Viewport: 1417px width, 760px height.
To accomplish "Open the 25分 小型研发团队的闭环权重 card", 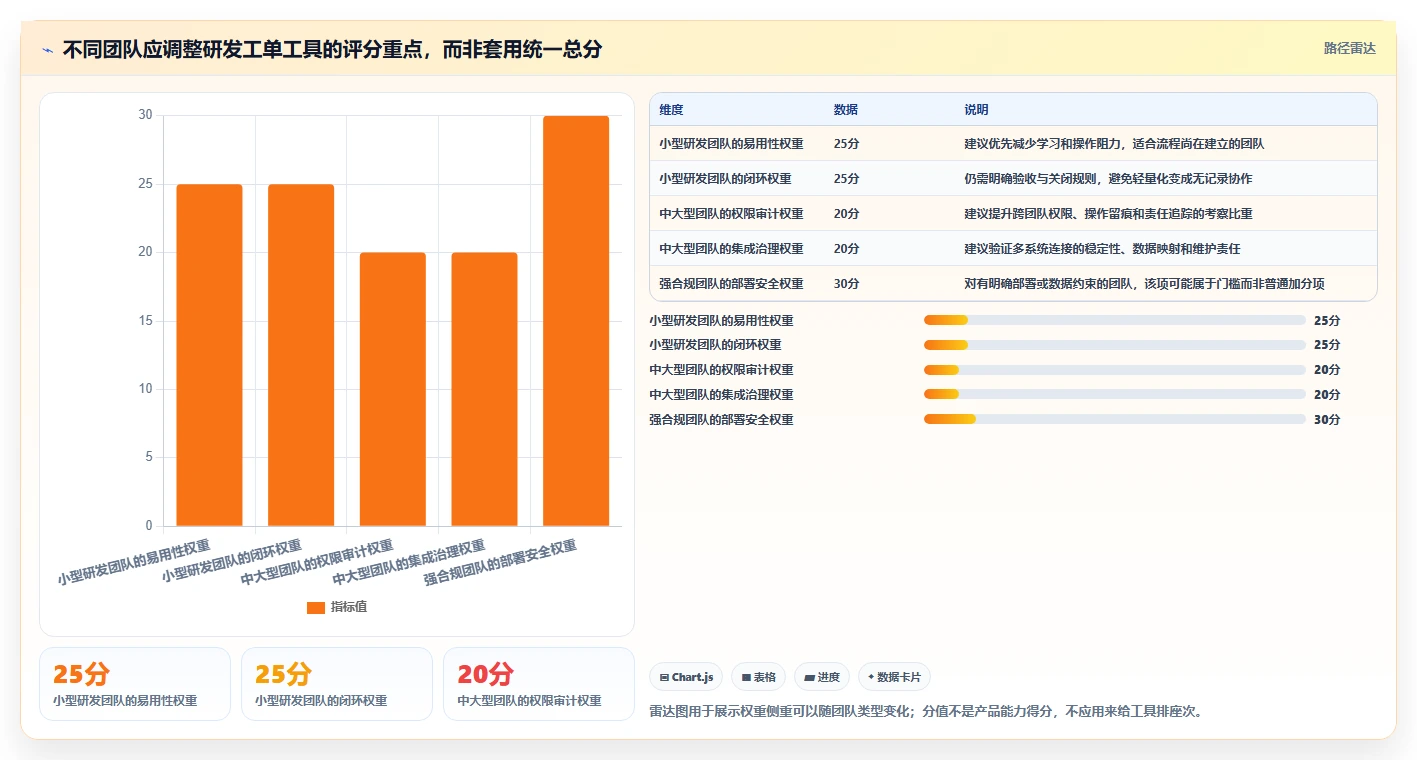I will click(x=337, y=684).
